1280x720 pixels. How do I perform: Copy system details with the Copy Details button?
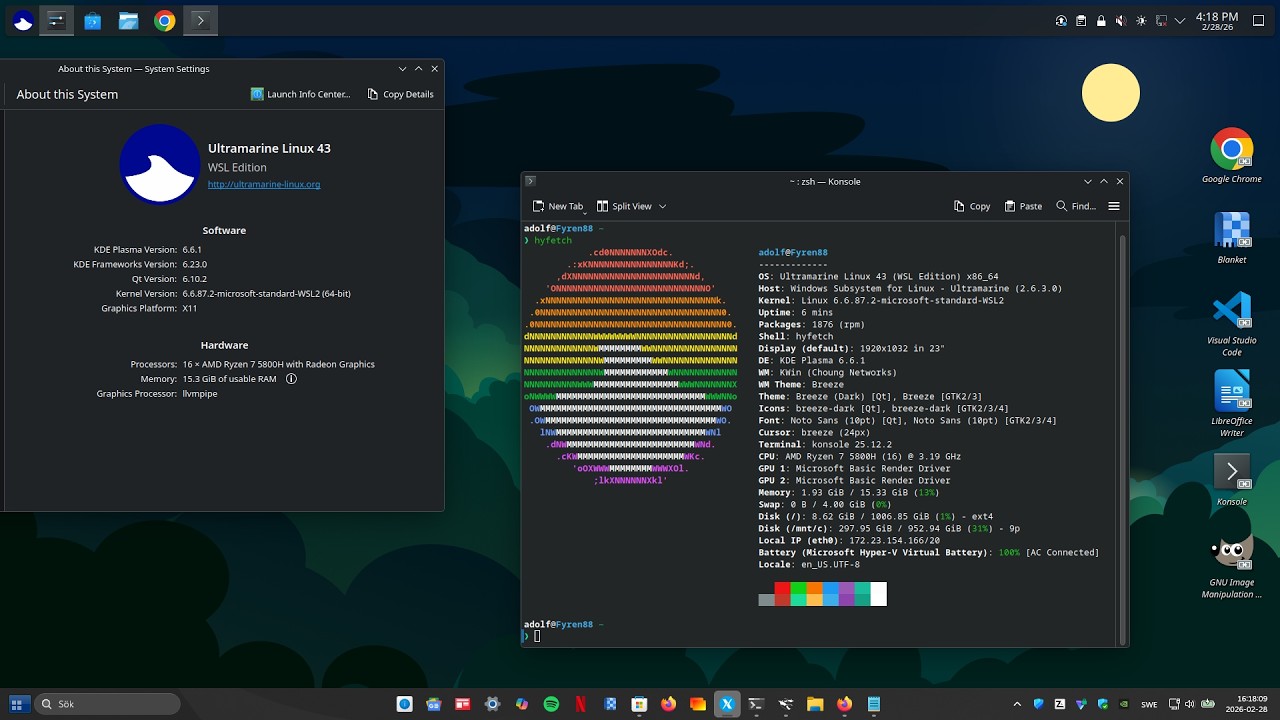click(x=400, y=94)
